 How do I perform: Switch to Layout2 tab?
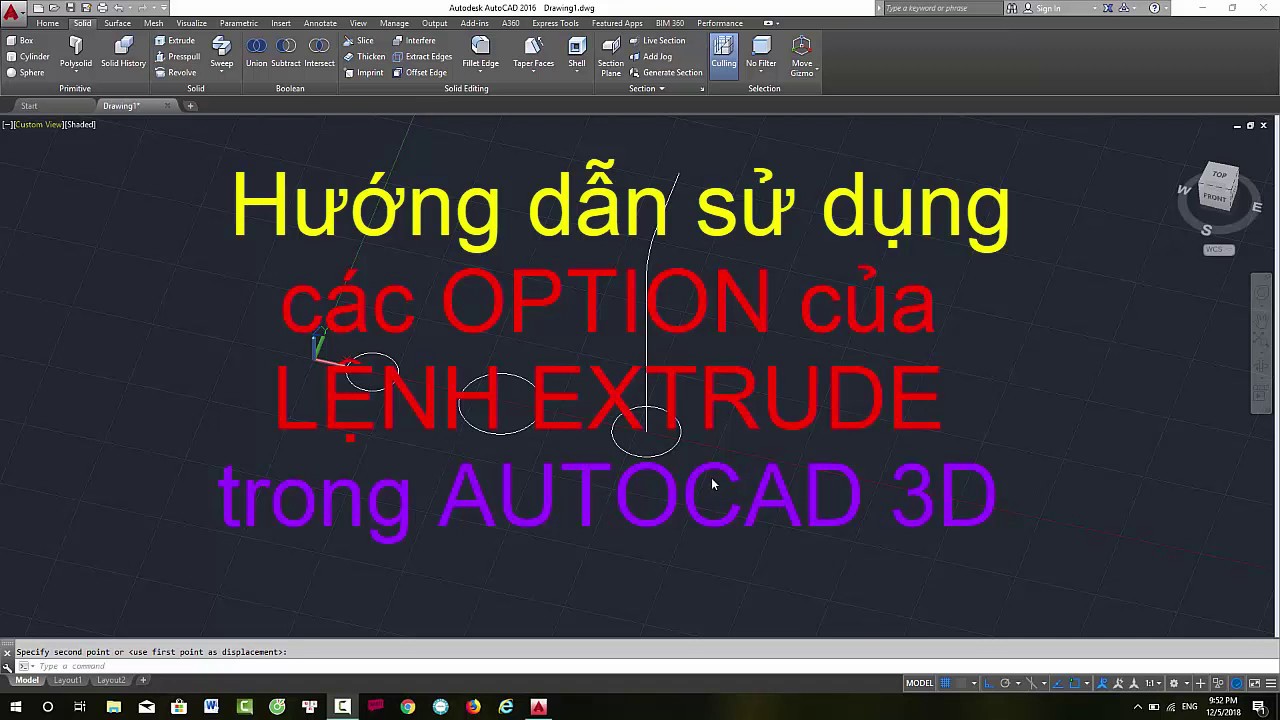pos(111,681)
